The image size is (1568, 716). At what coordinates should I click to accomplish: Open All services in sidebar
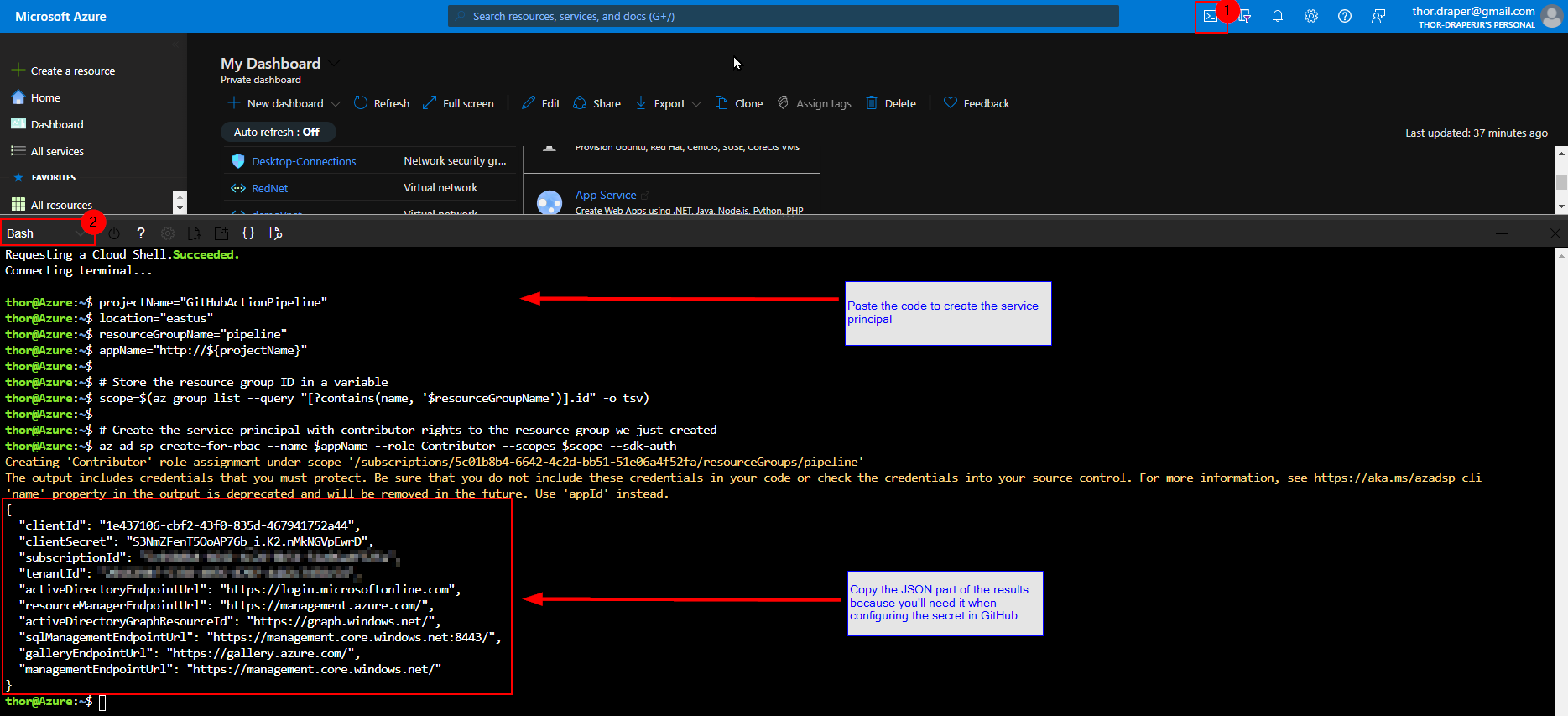57,152
